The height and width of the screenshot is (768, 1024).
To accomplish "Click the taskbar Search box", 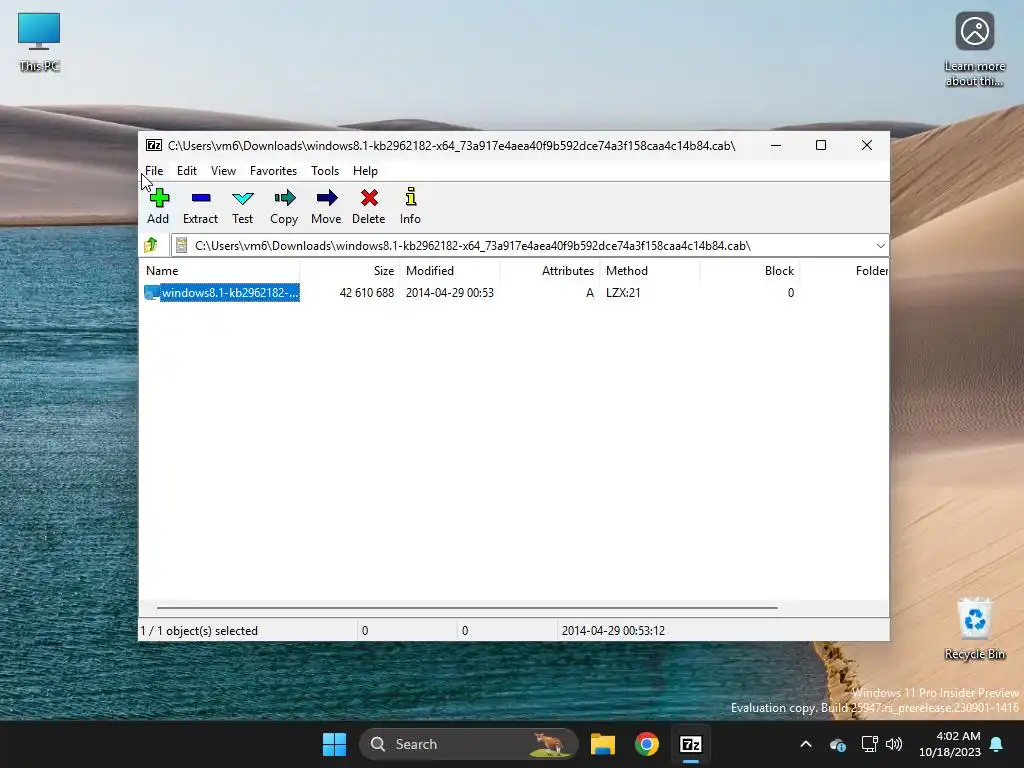I will coord(468,744).
